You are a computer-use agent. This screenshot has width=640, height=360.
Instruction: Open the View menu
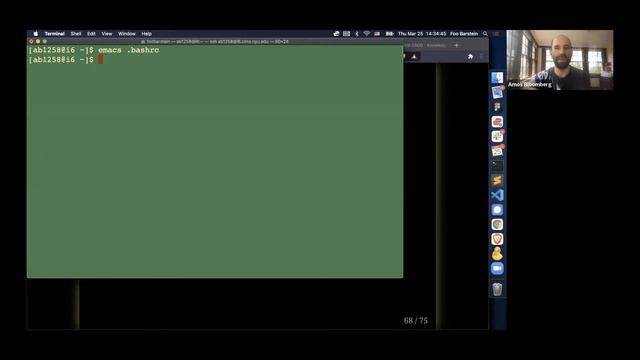[107, 34]
